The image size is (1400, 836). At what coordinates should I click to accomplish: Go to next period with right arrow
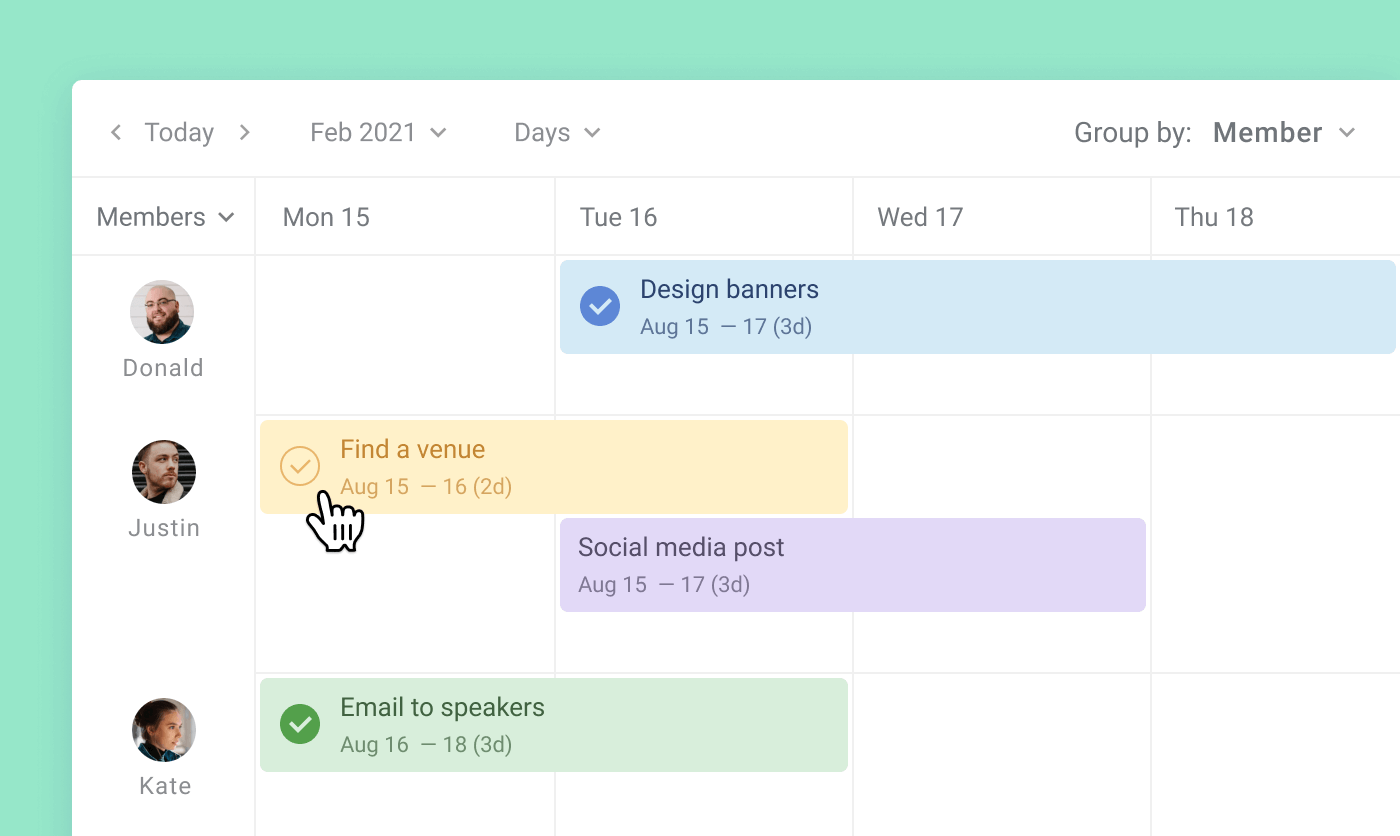click(x=244, y=133)
